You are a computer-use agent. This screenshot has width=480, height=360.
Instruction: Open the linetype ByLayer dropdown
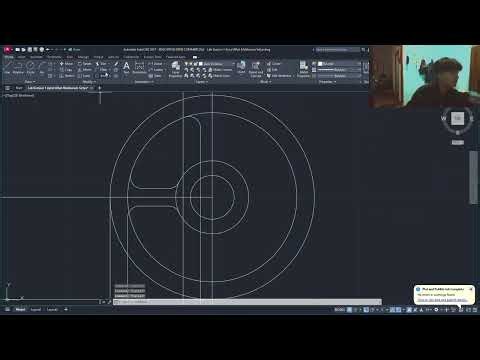[339, 76]
